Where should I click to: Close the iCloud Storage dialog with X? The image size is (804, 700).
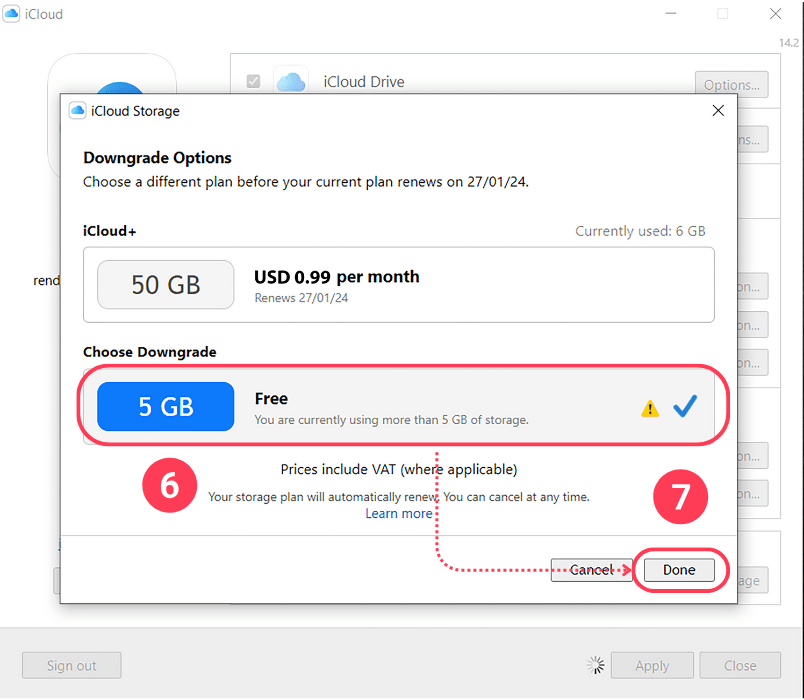[x=718, y=110]
